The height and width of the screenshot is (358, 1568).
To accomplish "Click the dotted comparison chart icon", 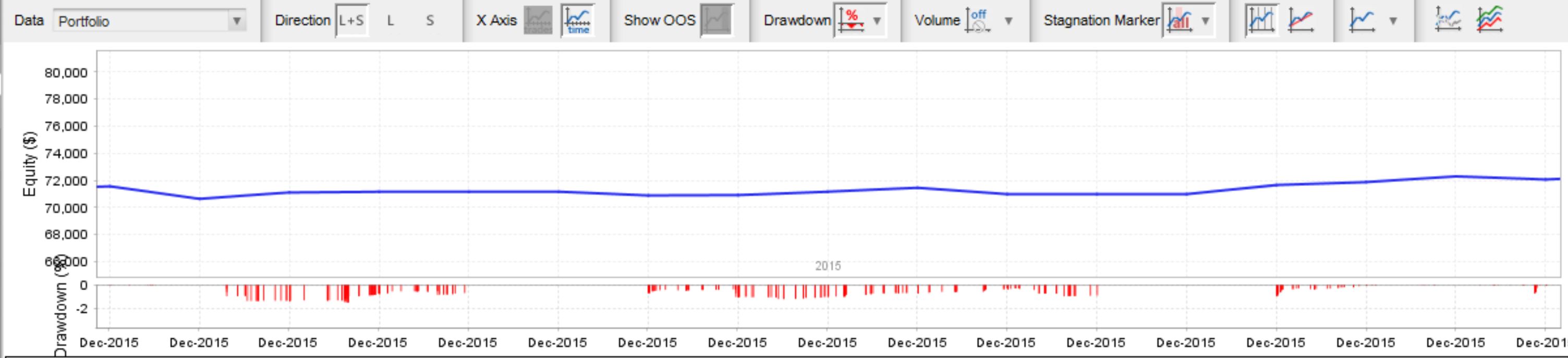I will tap(1448, 19).
